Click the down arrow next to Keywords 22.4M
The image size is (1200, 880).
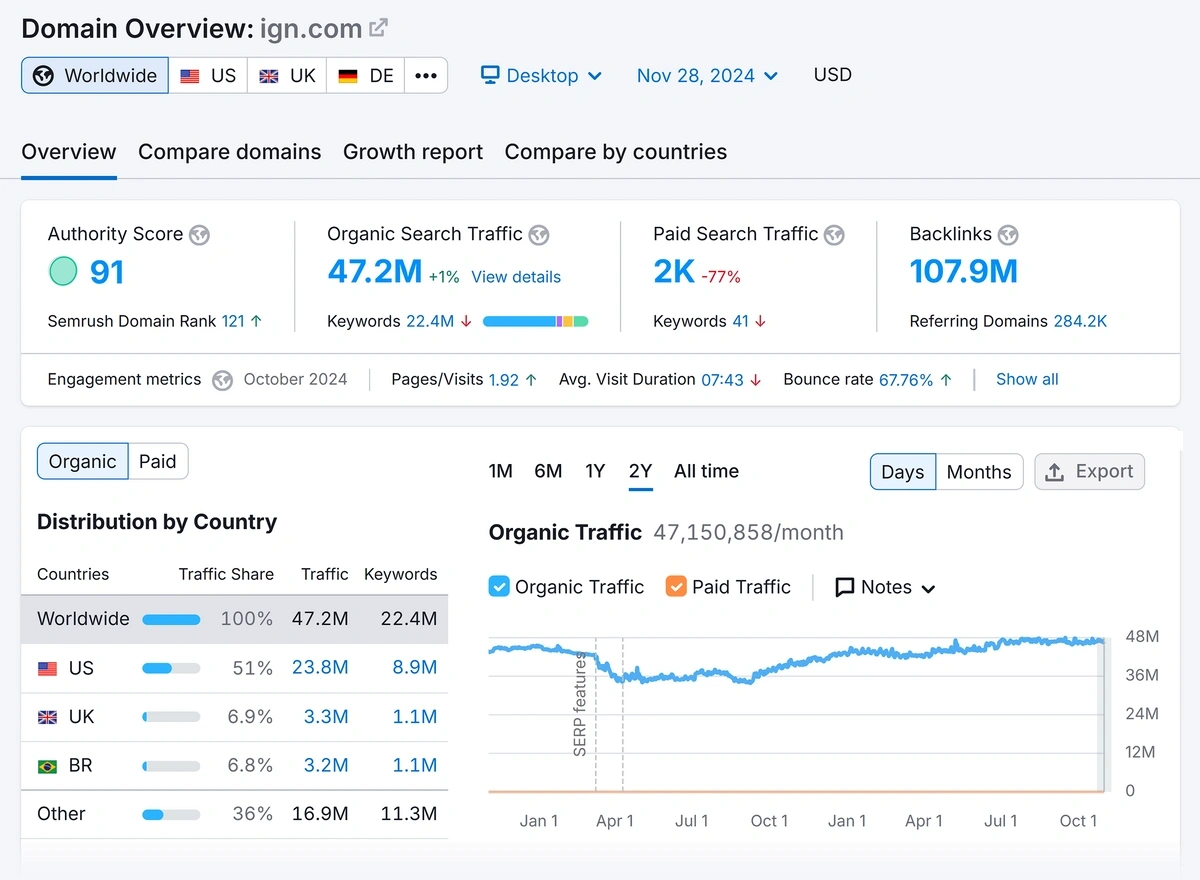pos(466,321)
